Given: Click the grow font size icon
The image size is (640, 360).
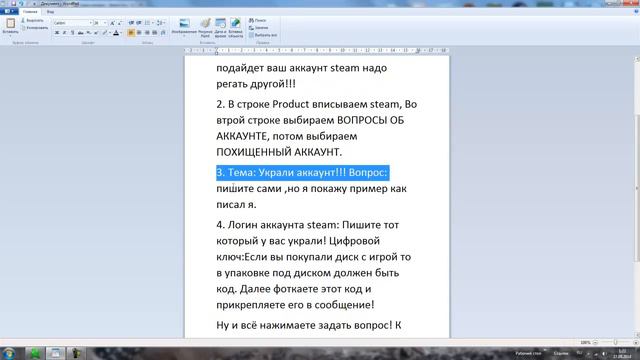Looking at the screenshot, I should click(112, 23).
